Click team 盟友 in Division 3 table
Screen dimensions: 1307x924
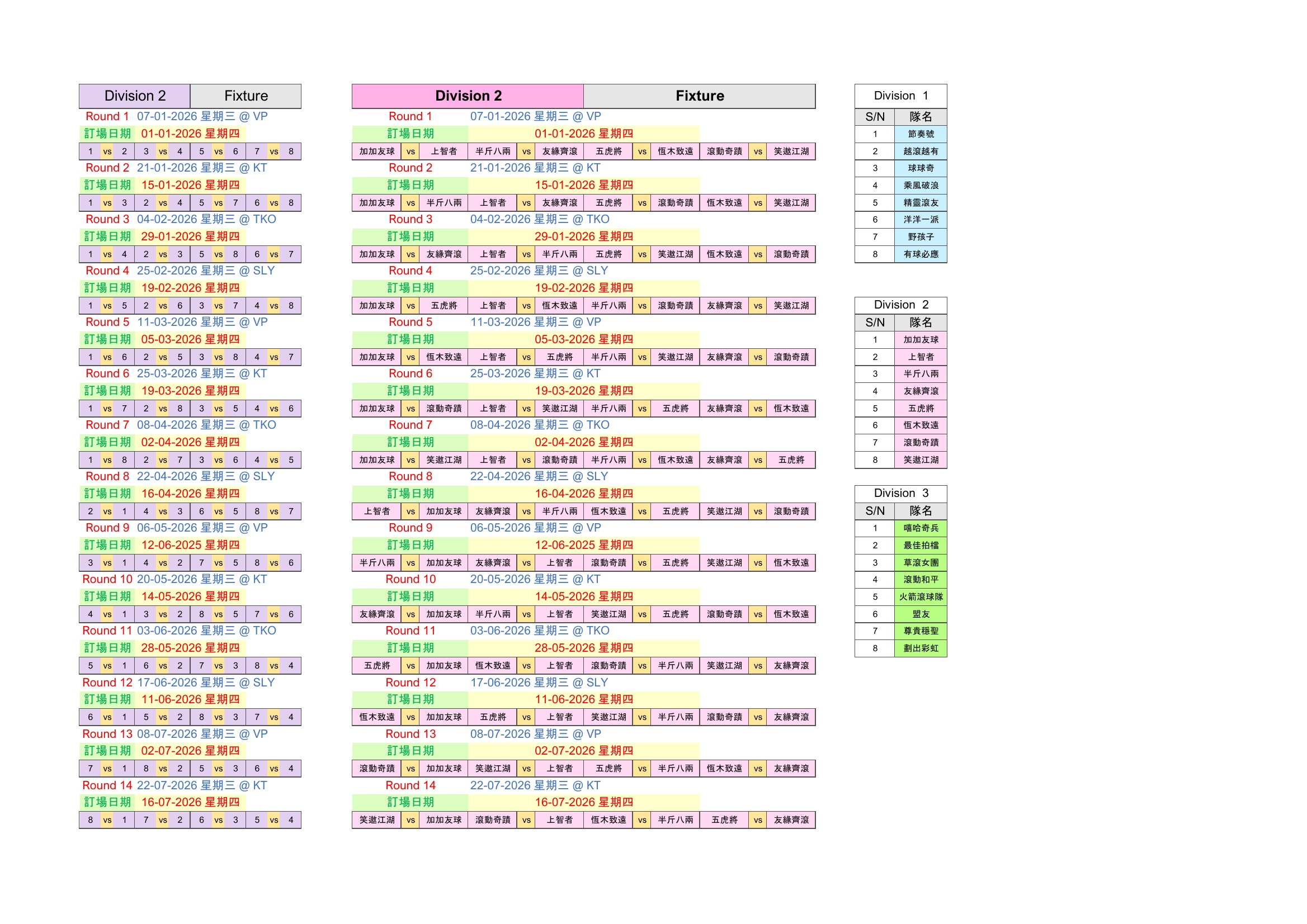click(x=921, y=614)
